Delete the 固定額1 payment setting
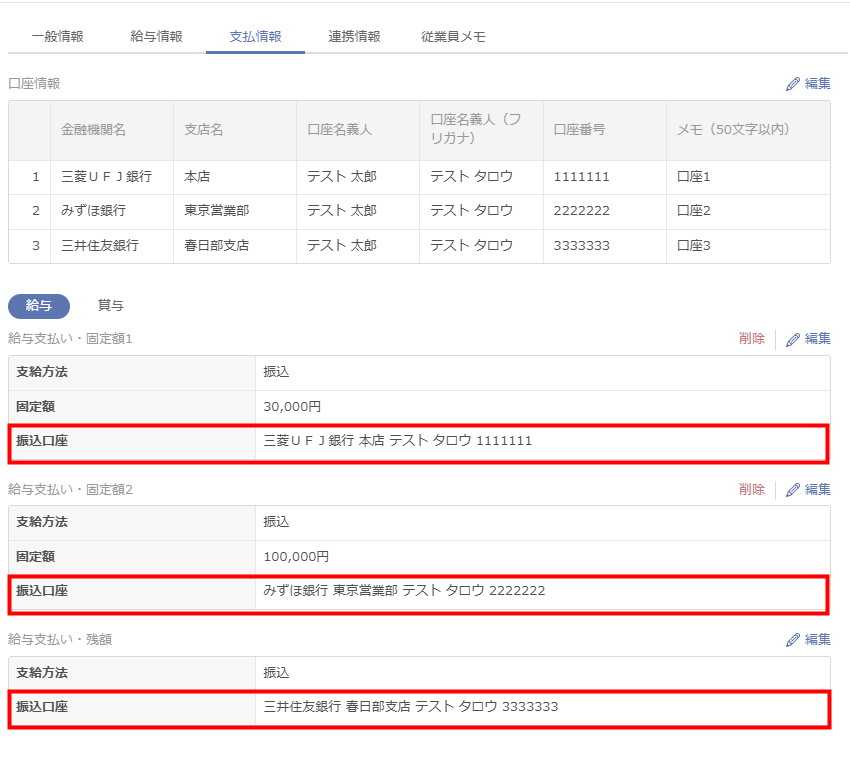This screenshot has height=766, width=850. coord(752,339)
